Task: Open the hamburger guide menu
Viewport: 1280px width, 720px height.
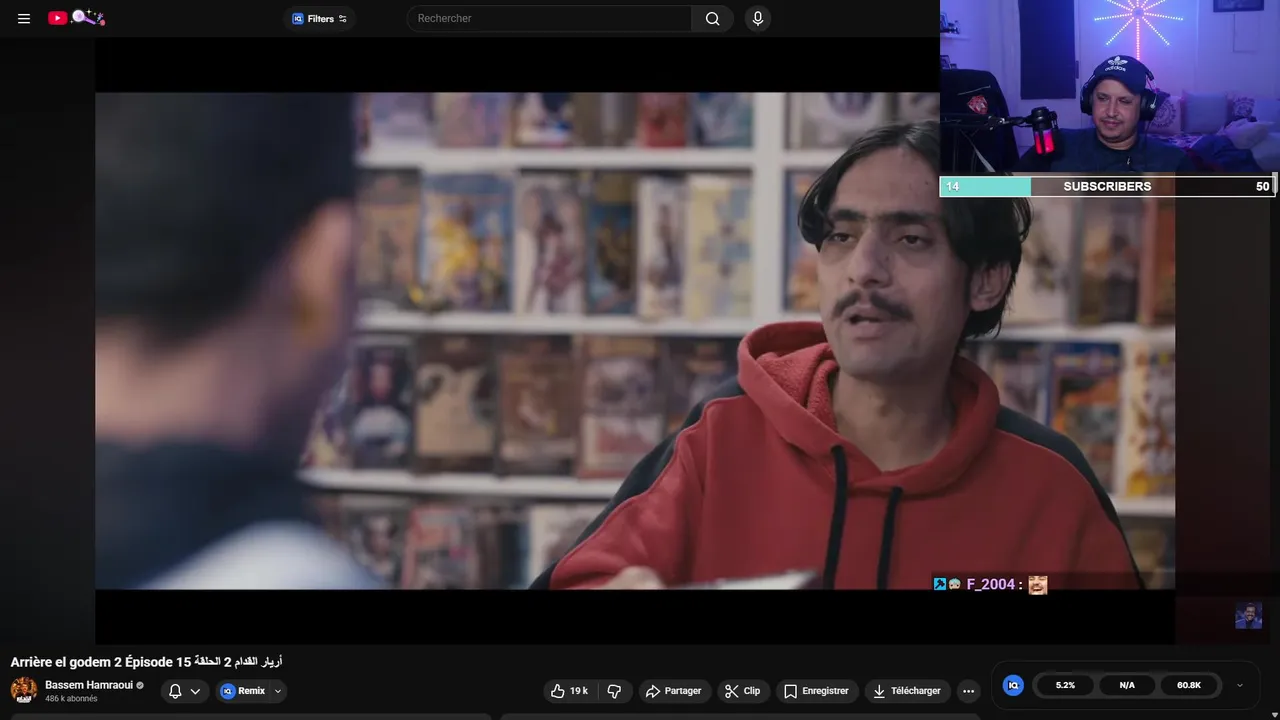Action: 24,18
